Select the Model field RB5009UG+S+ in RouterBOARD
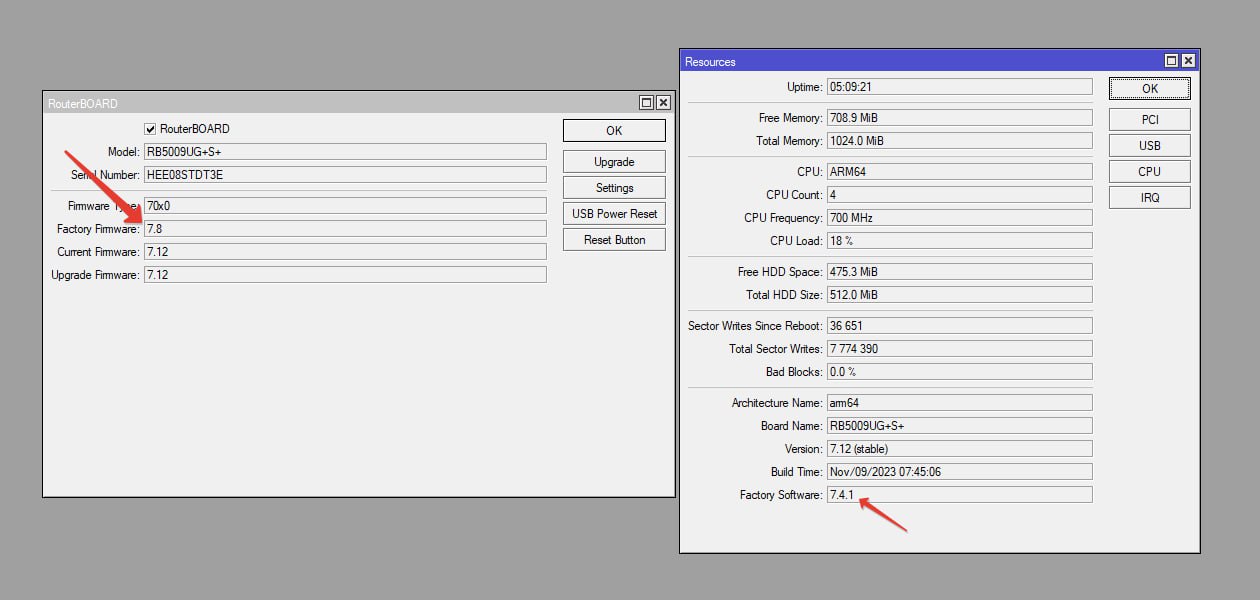The width and height of the screenshot is (1260, 600). (x=345, y=152)
